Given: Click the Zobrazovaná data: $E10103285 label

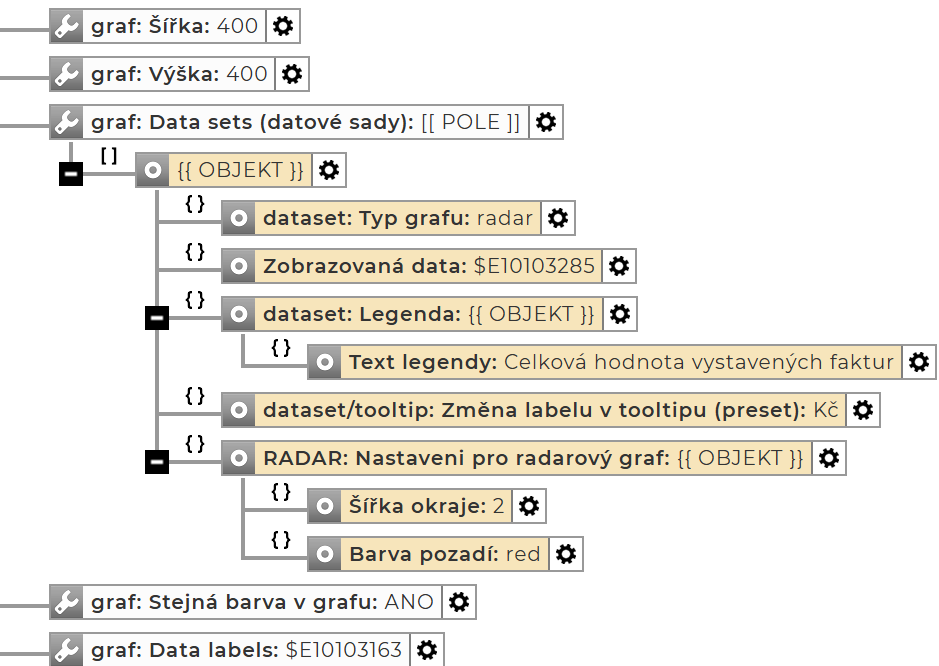Looking at the screenshot, I should (x=428, y=266).
